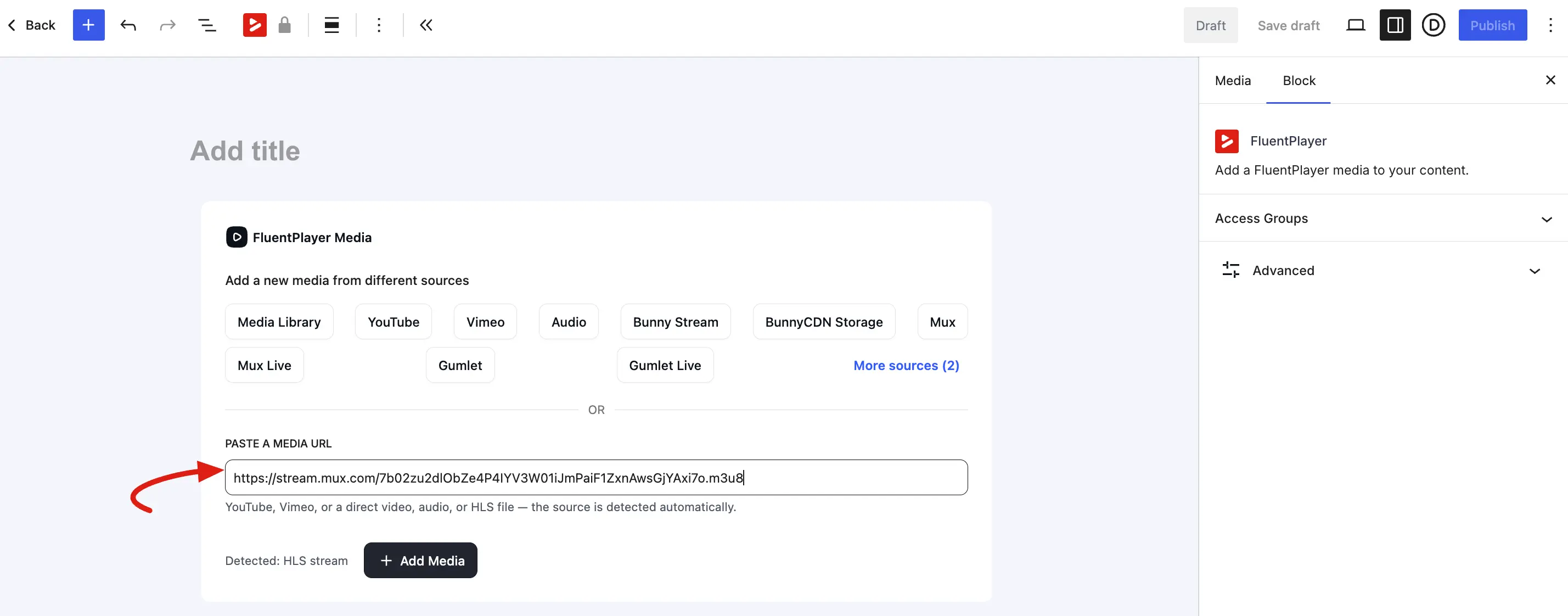
Task: Switch to the Media tab in sidebar
Action: tap(1233, 80)
